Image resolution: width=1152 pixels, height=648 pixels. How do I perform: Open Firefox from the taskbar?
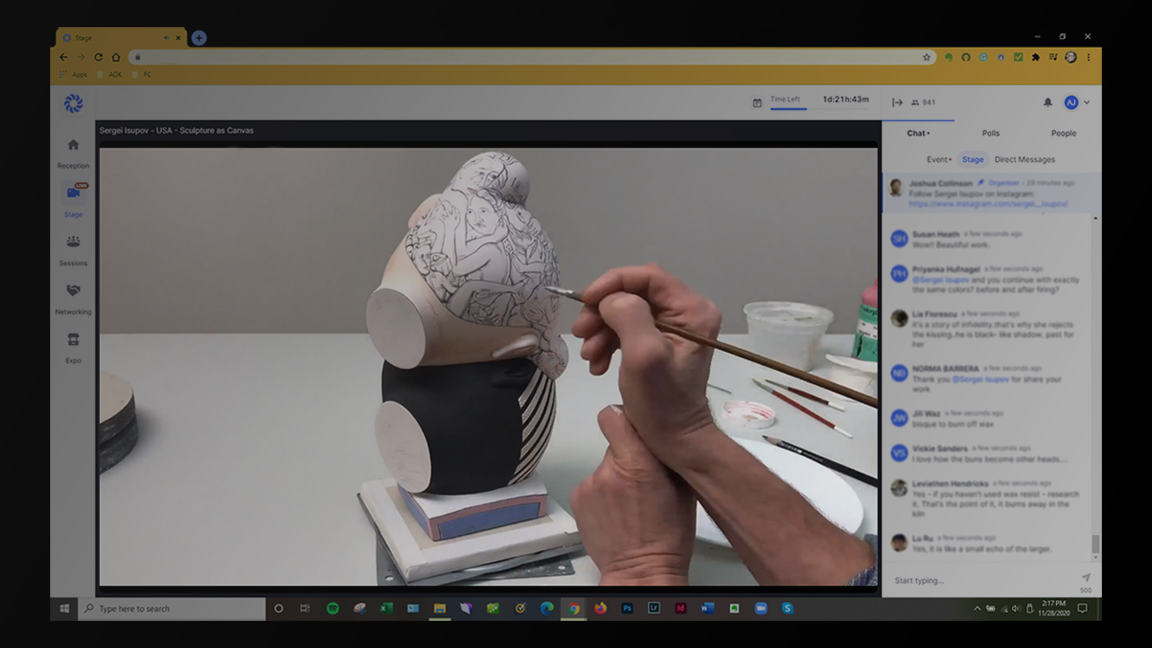tap(600, 608)
